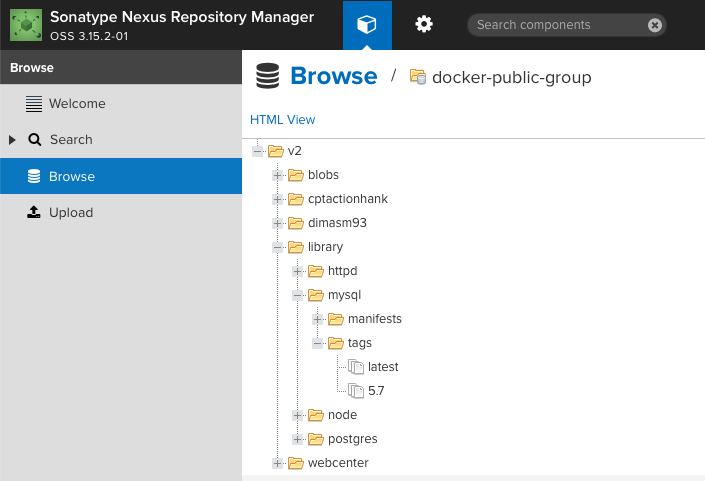
Task: Open the Upload sidebar item
Action: click(x=121, y=212)
